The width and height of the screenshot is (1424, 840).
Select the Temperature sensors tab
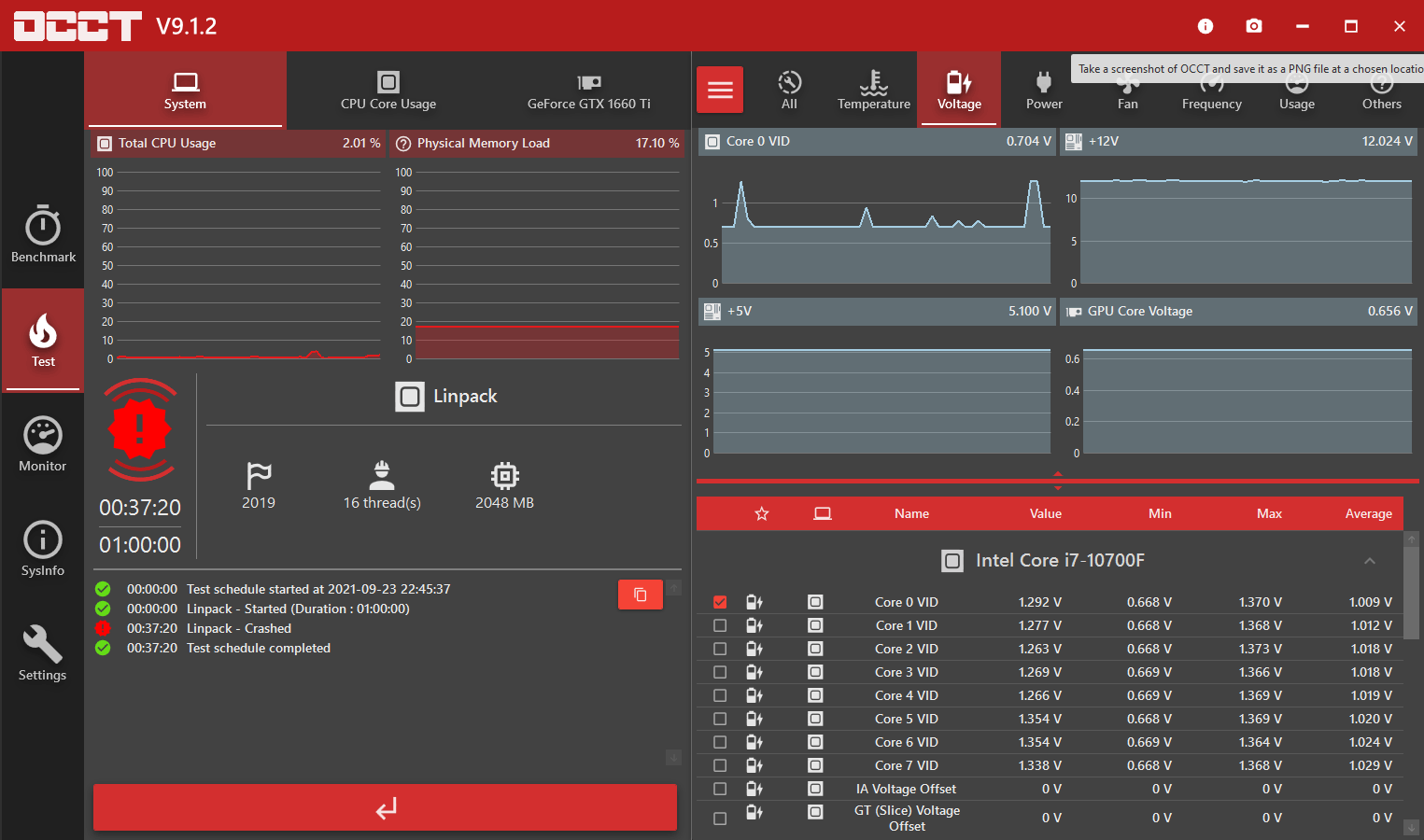(x=874, y=90)
